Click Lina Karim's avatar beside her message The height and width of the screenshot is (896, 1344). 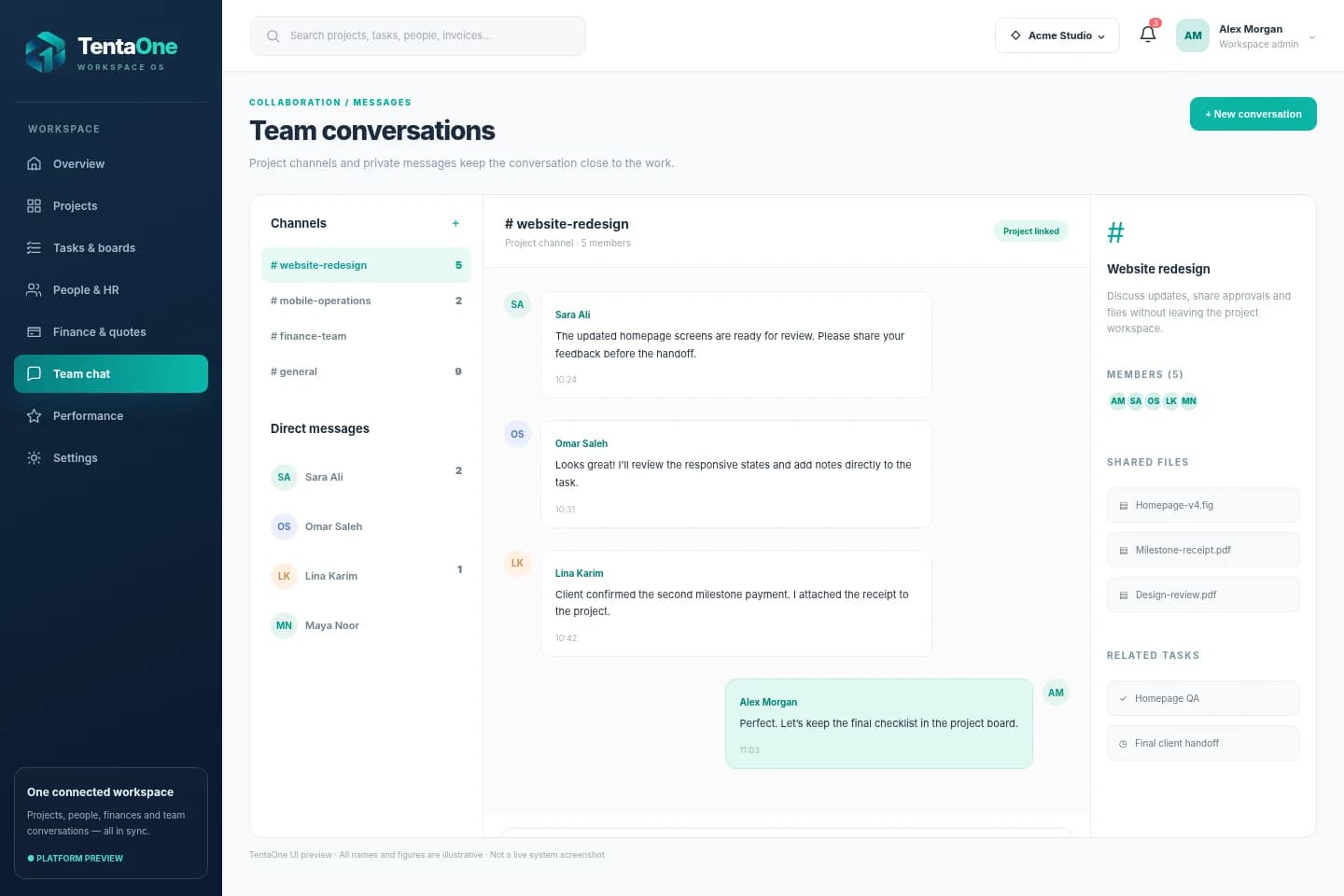click(x=517, y=563)
